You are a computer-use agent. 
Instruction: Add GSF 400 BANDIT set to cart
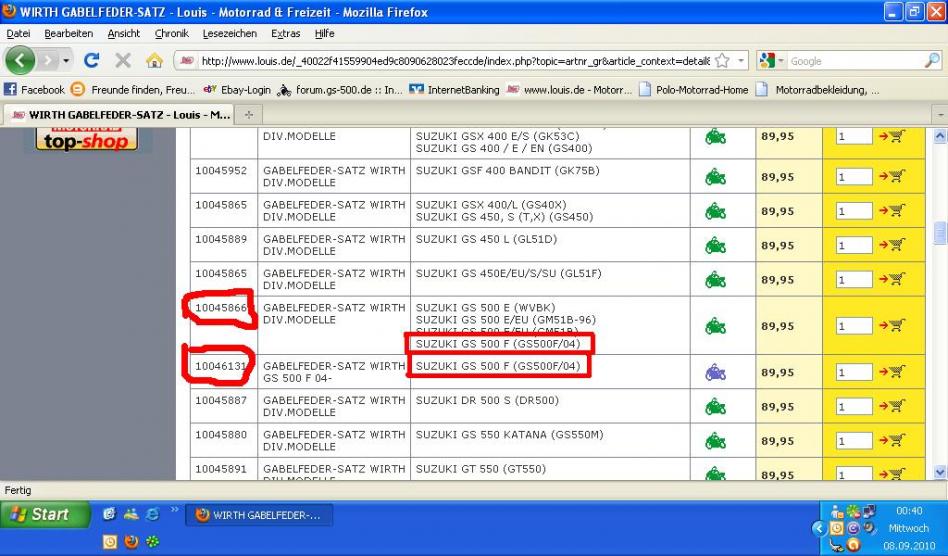[892, 176]
